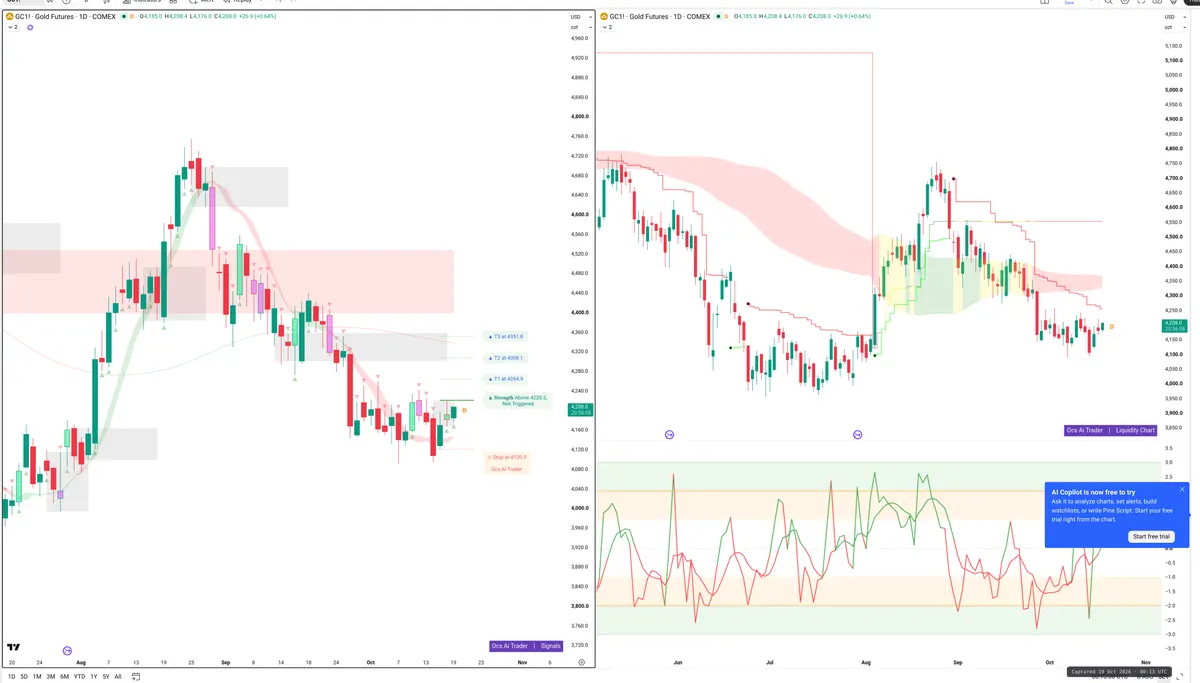The image size is (1200, 683).
Task: Click the June purple event marker on the right chart
Action: (x=669, y=435)
